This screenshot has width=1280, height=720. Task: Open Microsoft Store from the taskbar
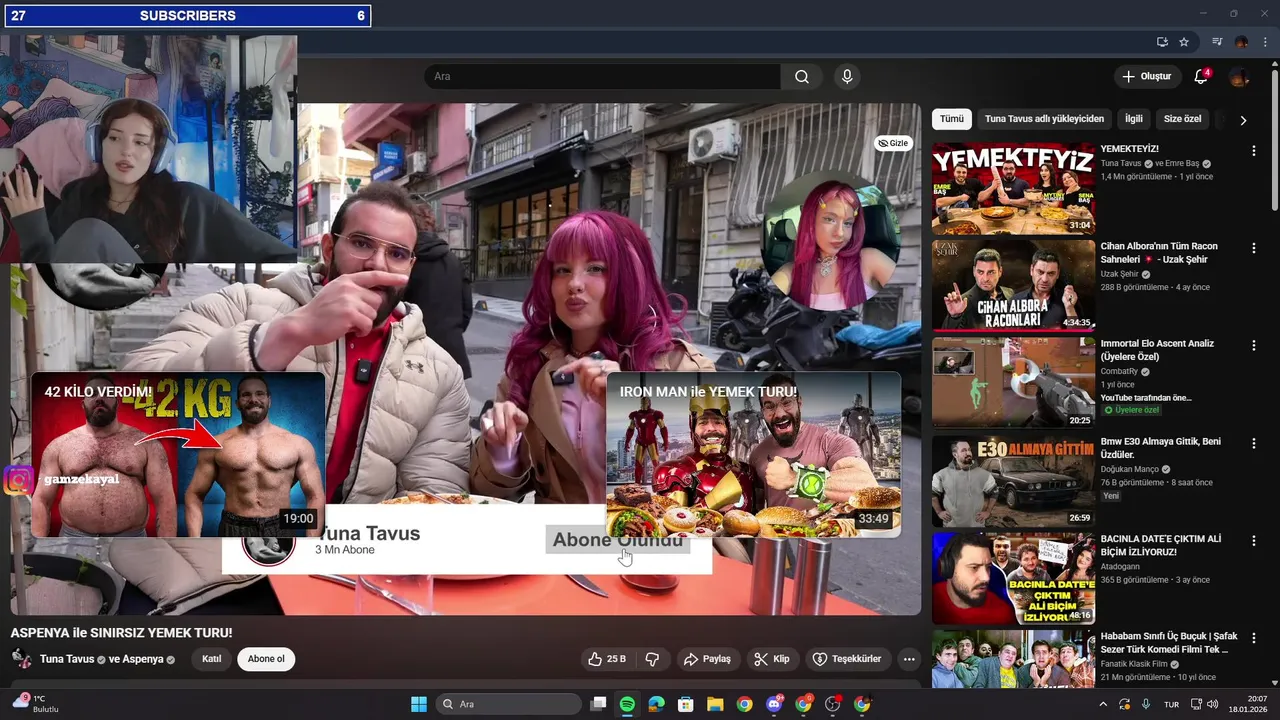click(x=686, y=704)
